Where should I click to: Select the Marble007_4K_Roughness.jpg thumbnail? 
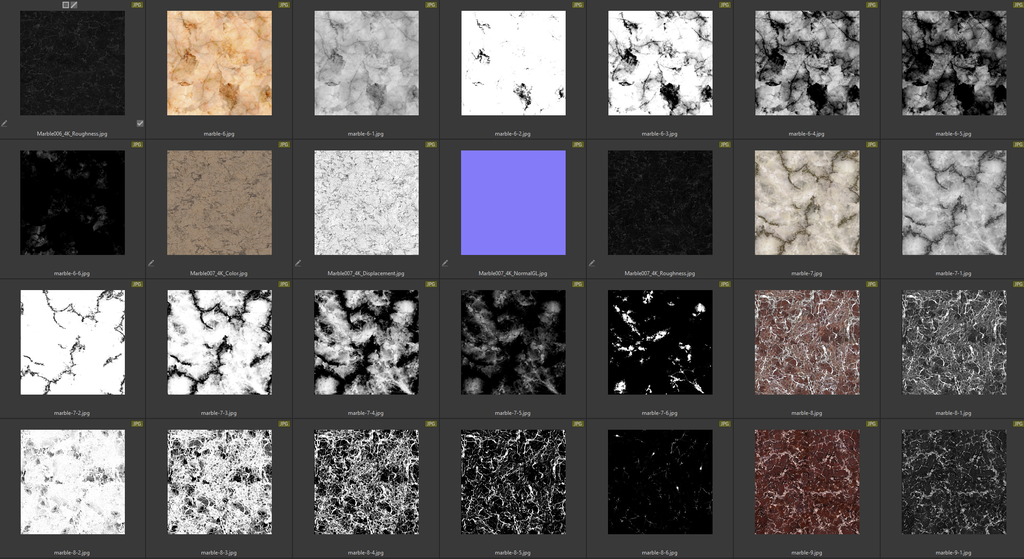[660, 202]
